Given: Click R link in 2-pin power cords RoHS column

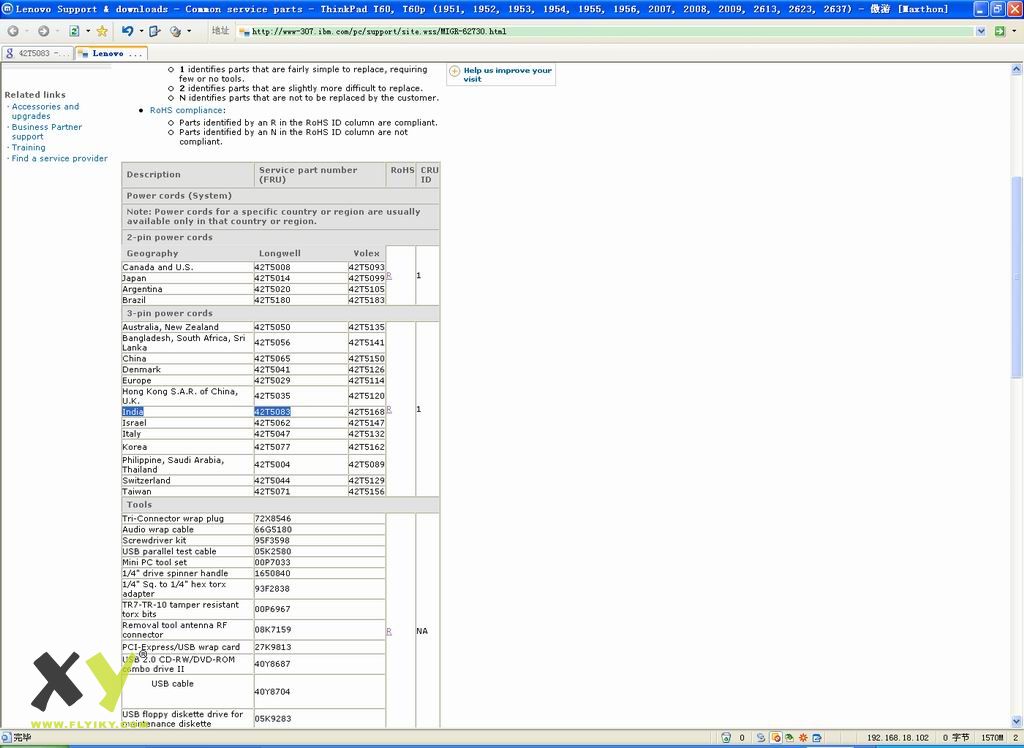Looking at the screenshot, I should tap(389, 276).
